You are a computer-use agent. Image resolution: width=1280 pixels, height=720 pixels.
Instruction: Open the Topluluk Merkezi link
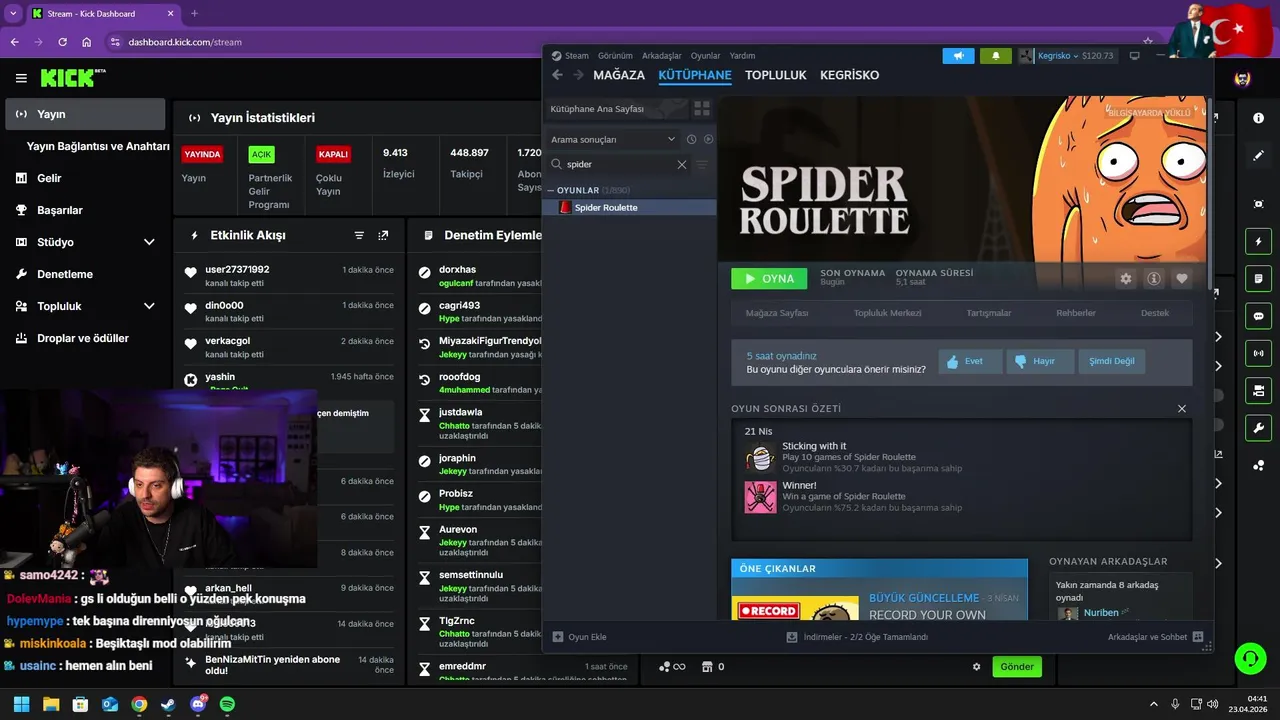[x=887, y=313]
